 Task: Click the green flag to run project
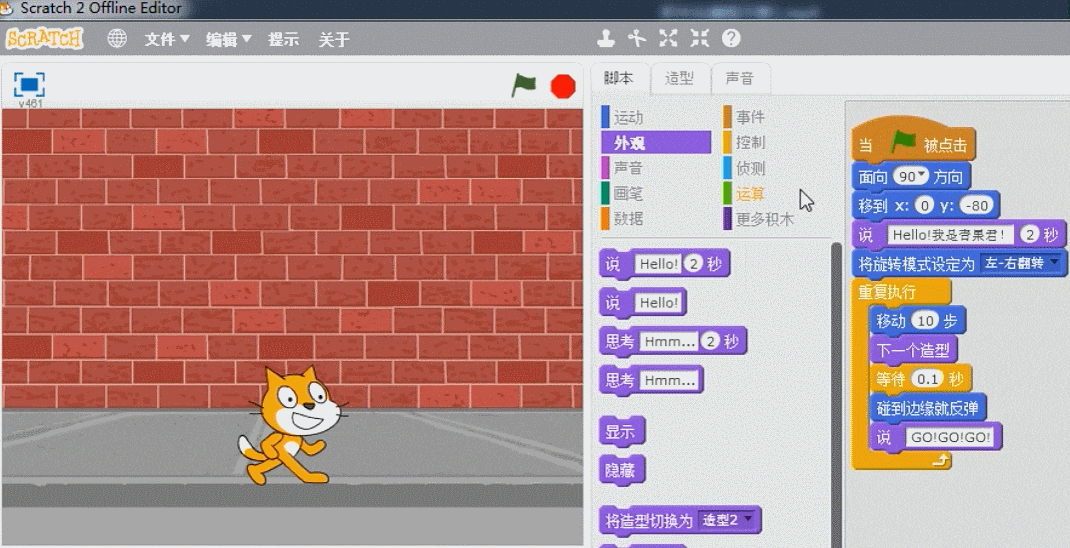pyautogui.click(x=524, y=86)
